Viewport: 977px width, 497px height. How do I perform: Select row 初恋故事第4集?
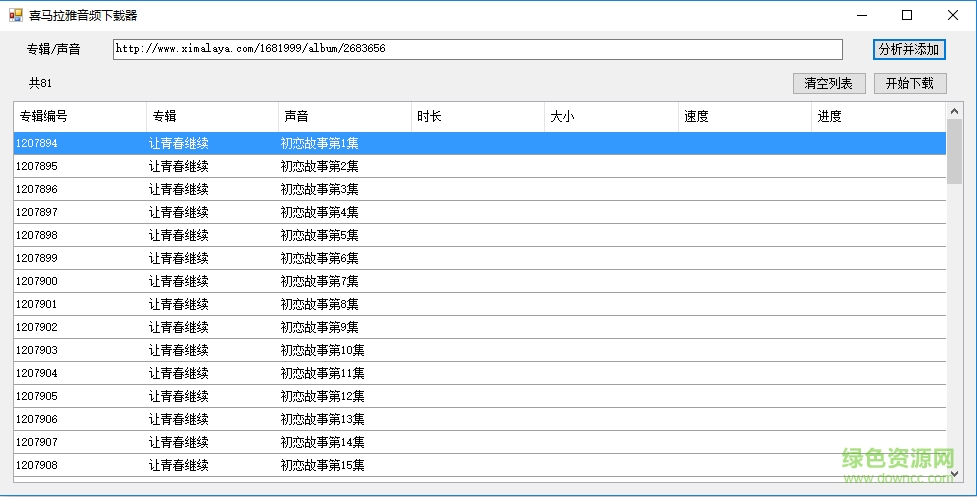[480, 212]
